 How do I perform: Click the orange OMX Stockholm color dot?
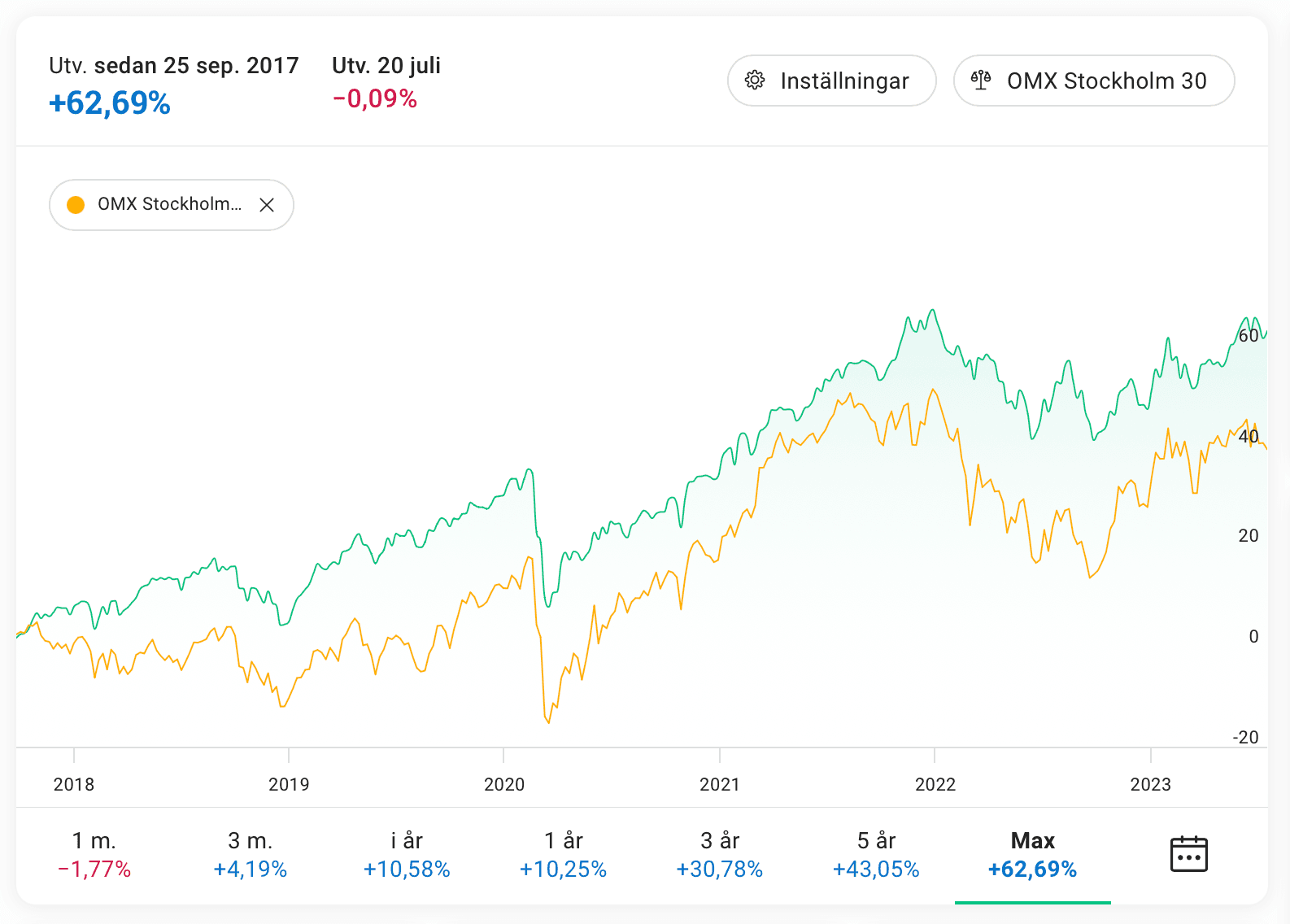(76, 205)
